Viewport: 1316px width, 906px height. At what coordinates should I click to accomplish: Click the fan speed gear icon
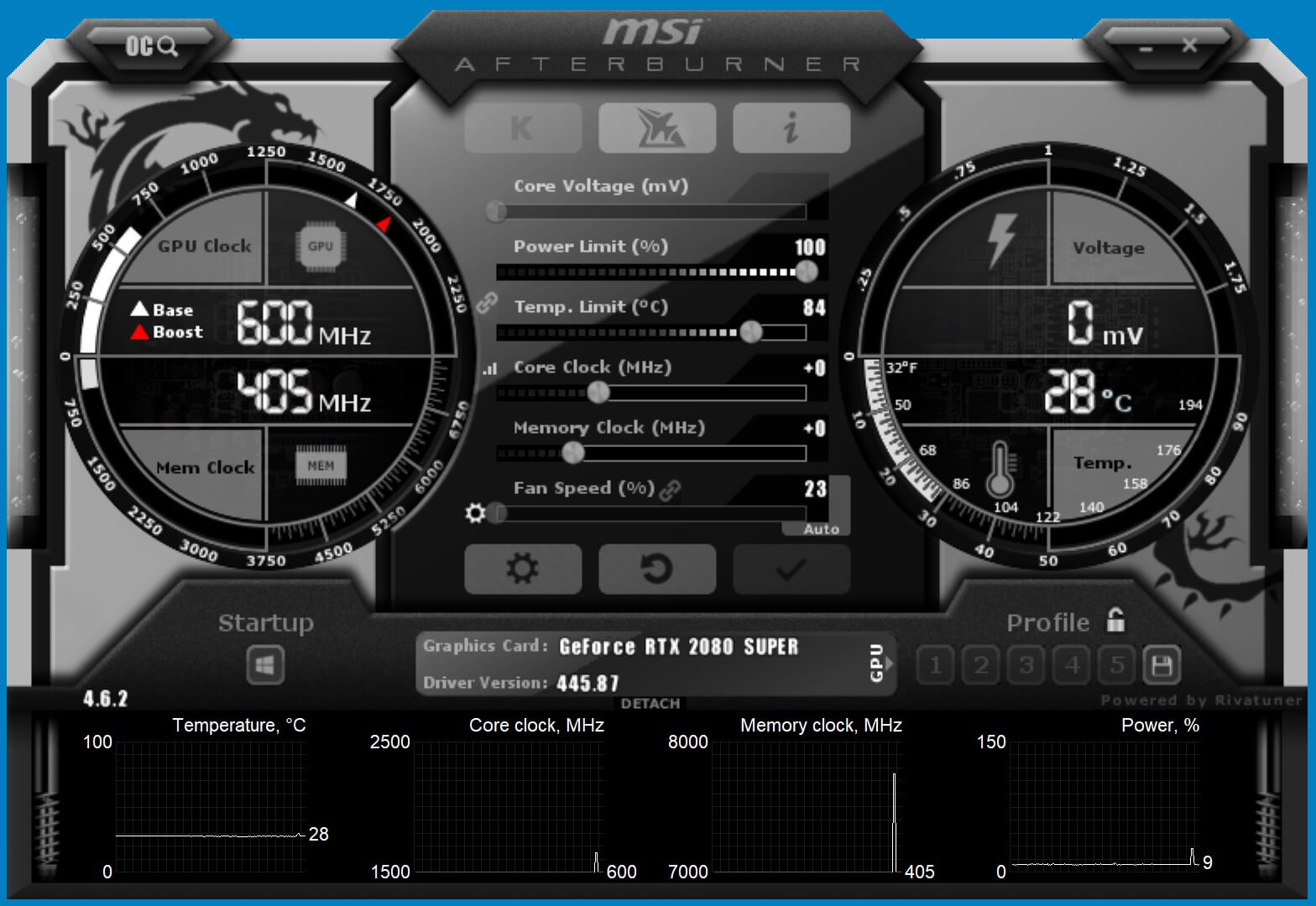(x=475, y=513)
